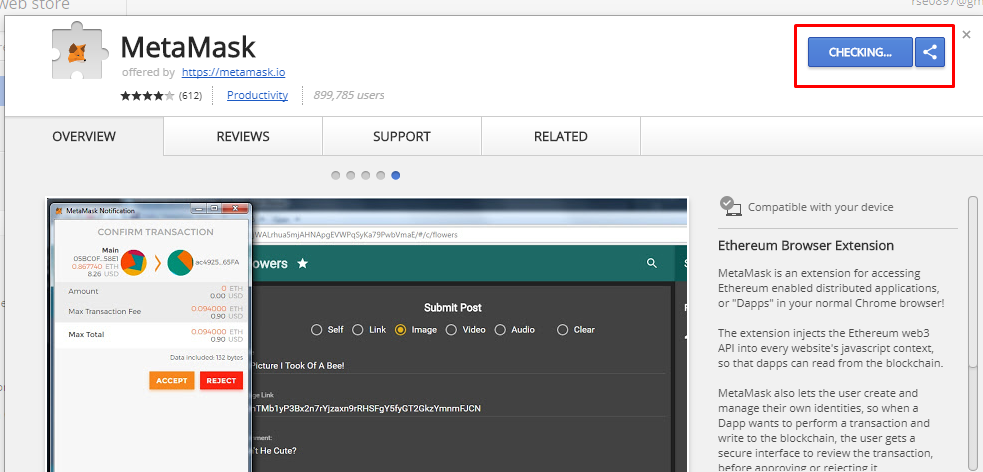Click the '899,785 users' text
Screen dimensions: 983x472
pos(348,95)
